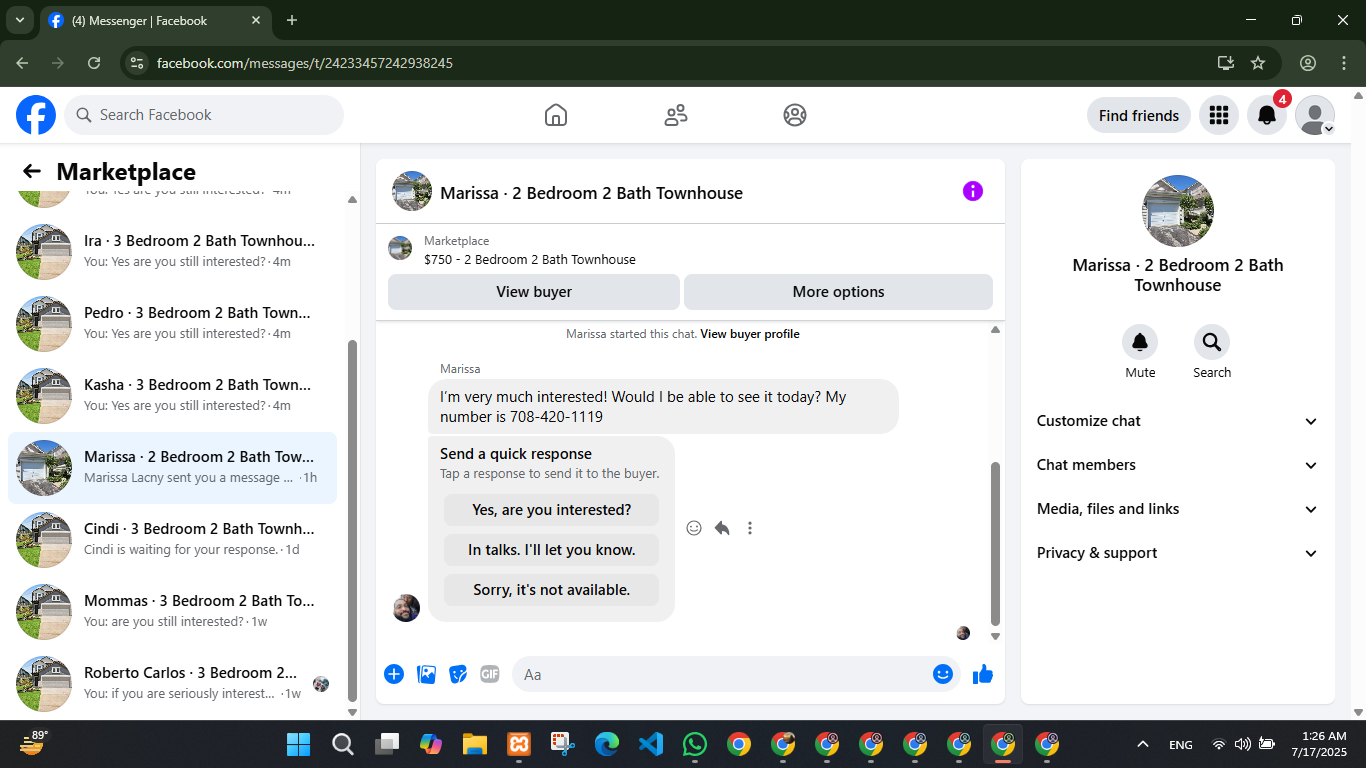The image size is (1366, 768).
Task: Click the listing thumbnail in chat header
Action: (412, 191)
